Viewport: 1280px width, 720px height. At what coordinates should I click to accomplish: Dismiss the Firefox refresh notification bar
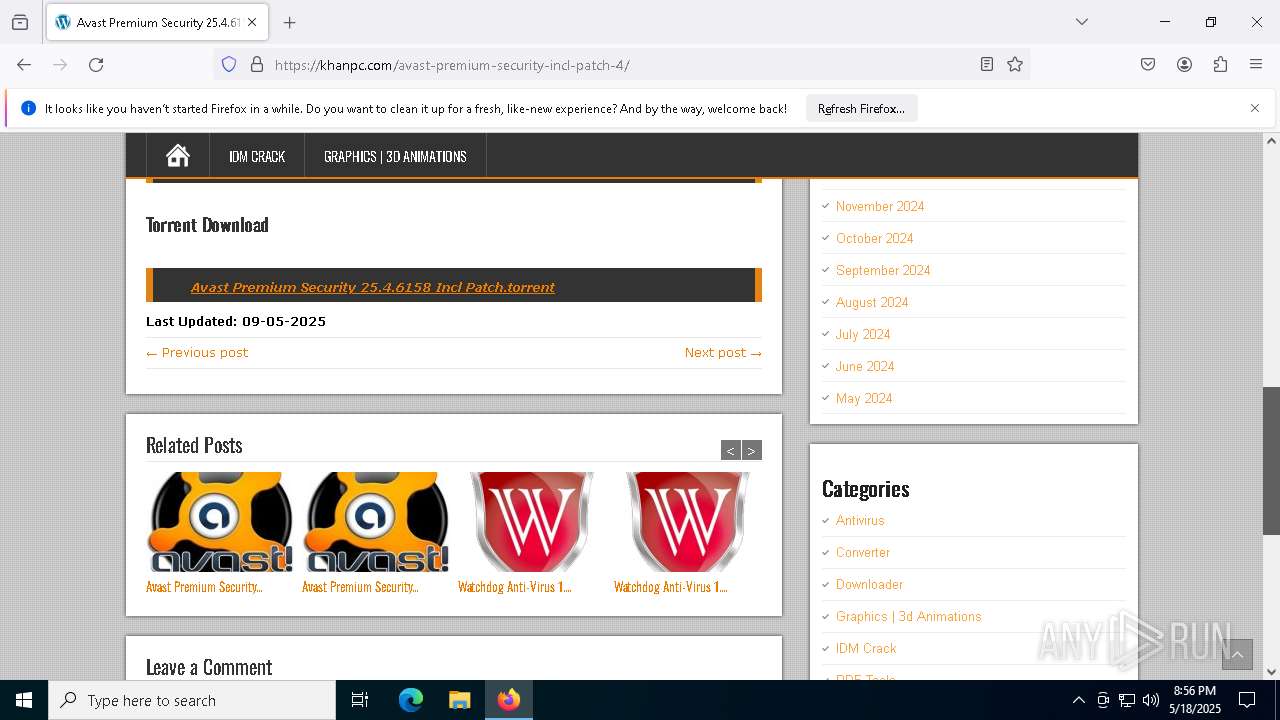pyautogui.click(x=1255, y=108)
